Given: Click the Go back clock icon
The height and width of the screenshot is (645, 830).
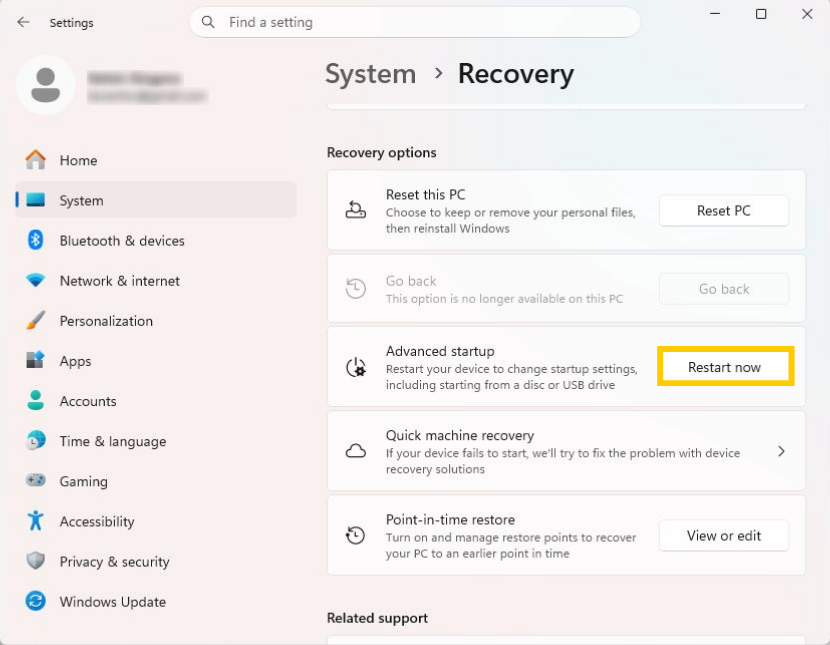Looking at the screenshot, I should (x=356, y=288).
